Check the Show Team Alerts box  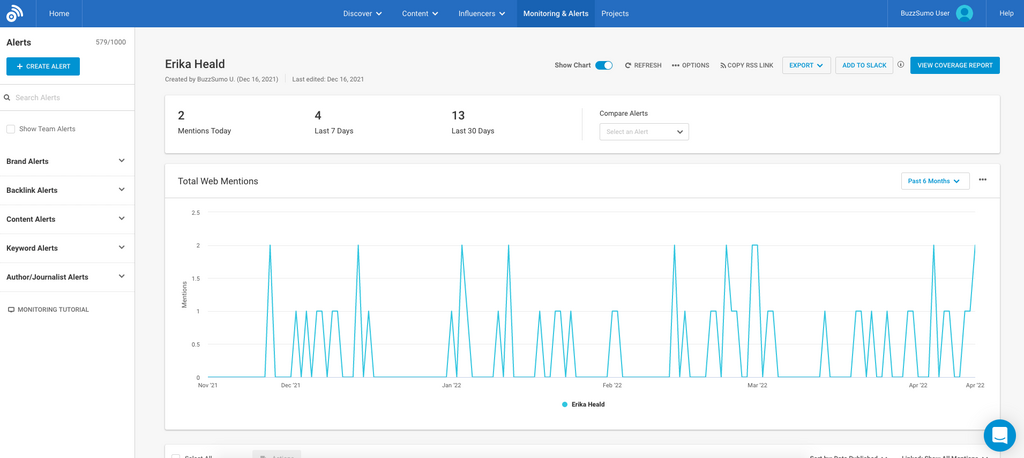coord(11,129)
